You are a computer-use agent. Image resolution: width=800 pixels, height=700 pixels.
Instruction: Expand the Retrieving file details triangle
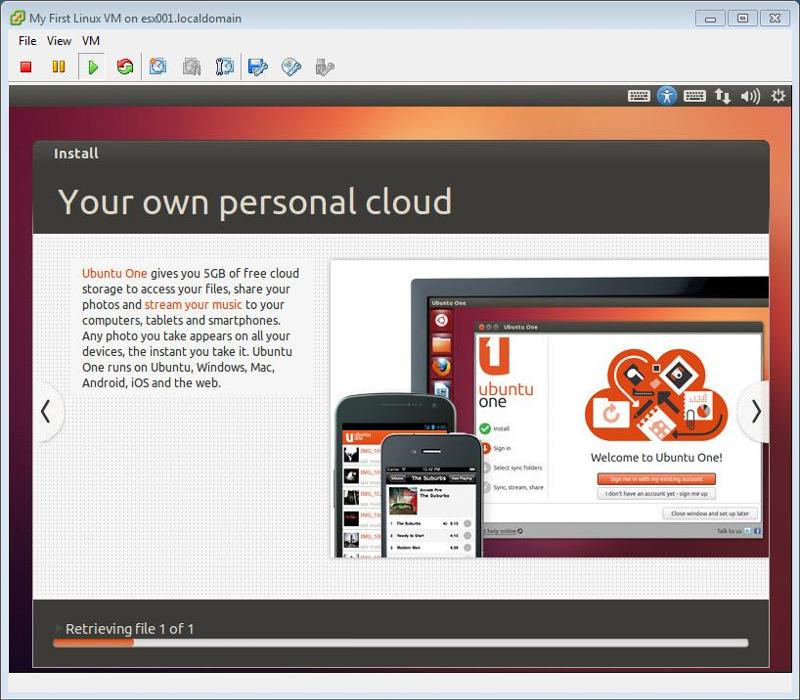(x=58, y=628)
